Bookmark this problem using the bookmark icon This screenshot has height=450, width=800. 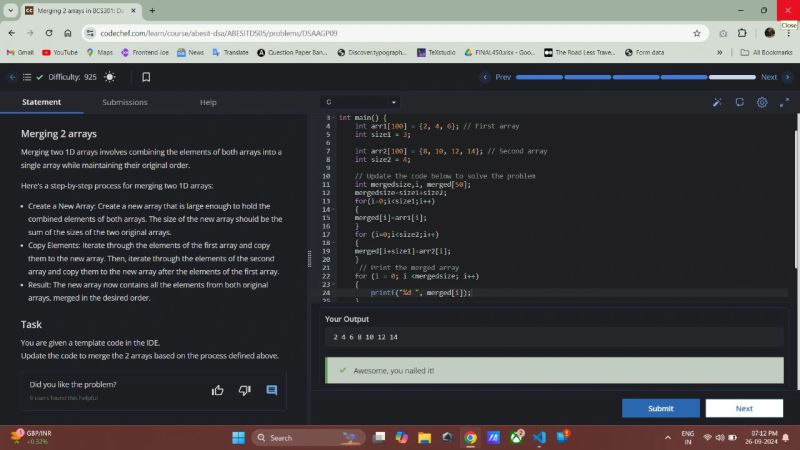click(146, 77)
